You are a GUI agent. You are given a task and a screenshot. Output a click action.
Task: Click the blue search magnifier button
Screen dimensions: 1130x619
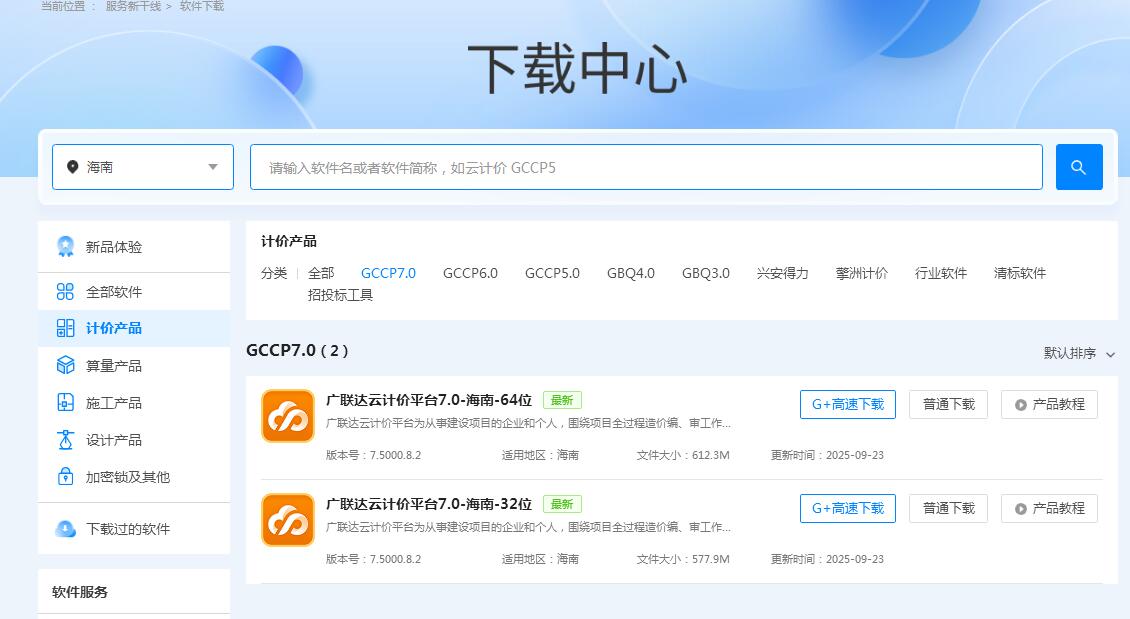[1079, 167]
